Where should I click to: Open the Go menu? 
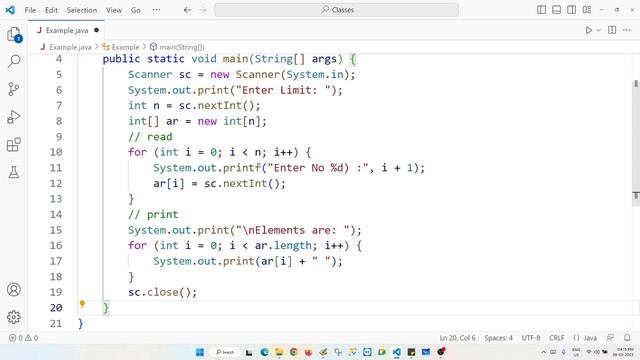pos(136,10)
